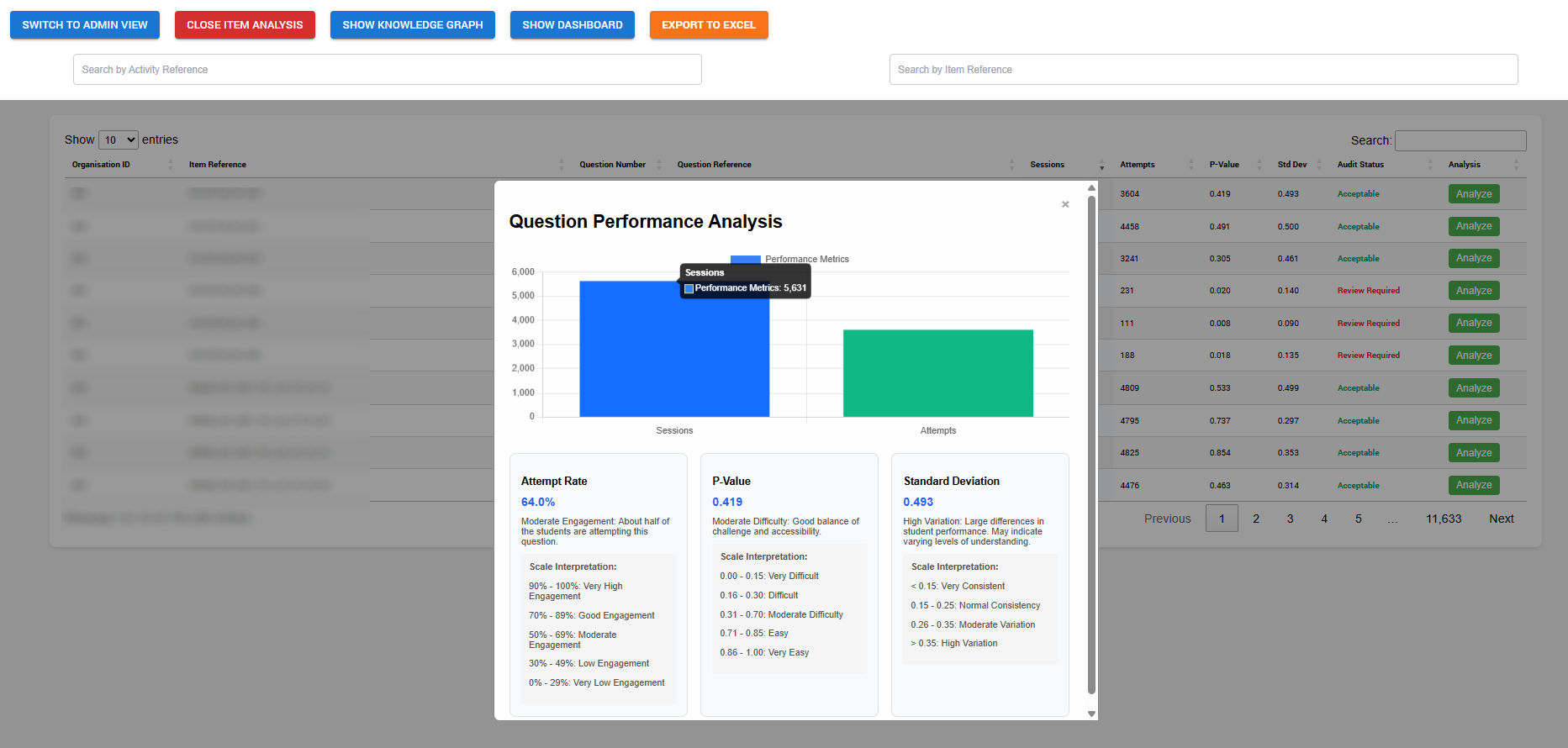Click the blue Sessions bar in chart
The image size is (1568, 748).
673,361
